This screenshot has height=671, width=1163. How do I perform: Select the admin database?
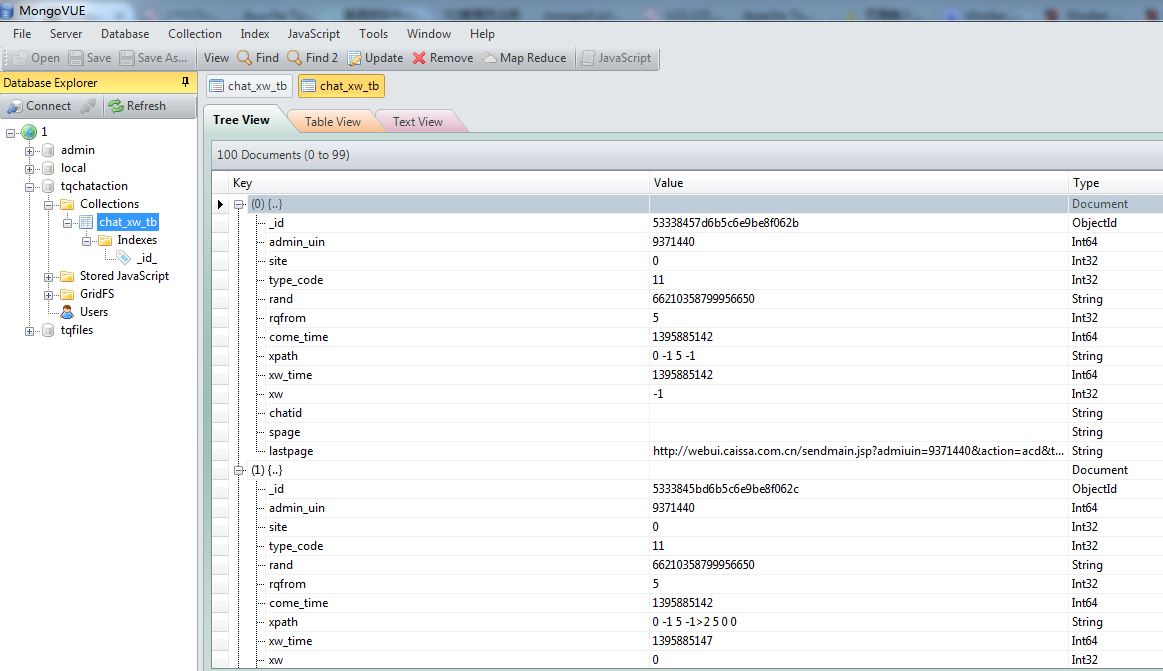tap(78, 150)
